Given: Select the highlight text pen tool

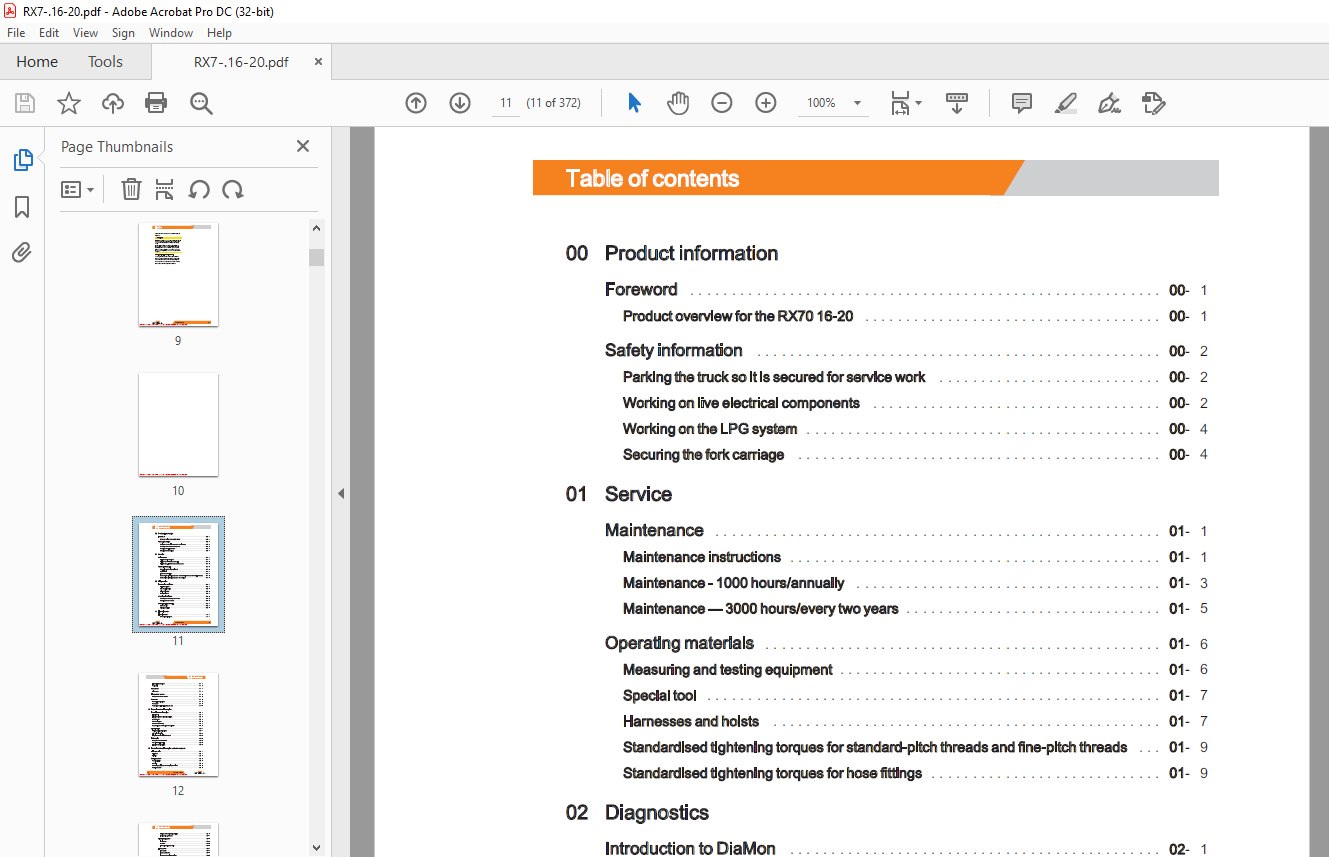Looking at the screenshot, I should [1066, 103].
